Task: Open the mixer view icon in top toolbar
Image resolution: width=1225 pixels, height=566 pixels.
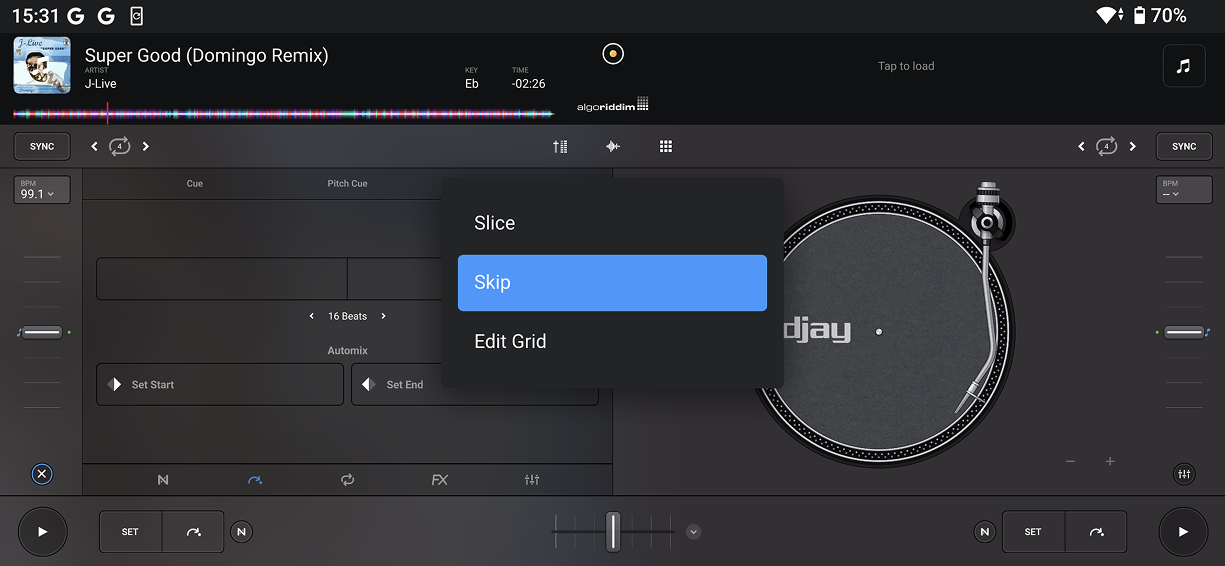Action: click(x=560, y=146)
